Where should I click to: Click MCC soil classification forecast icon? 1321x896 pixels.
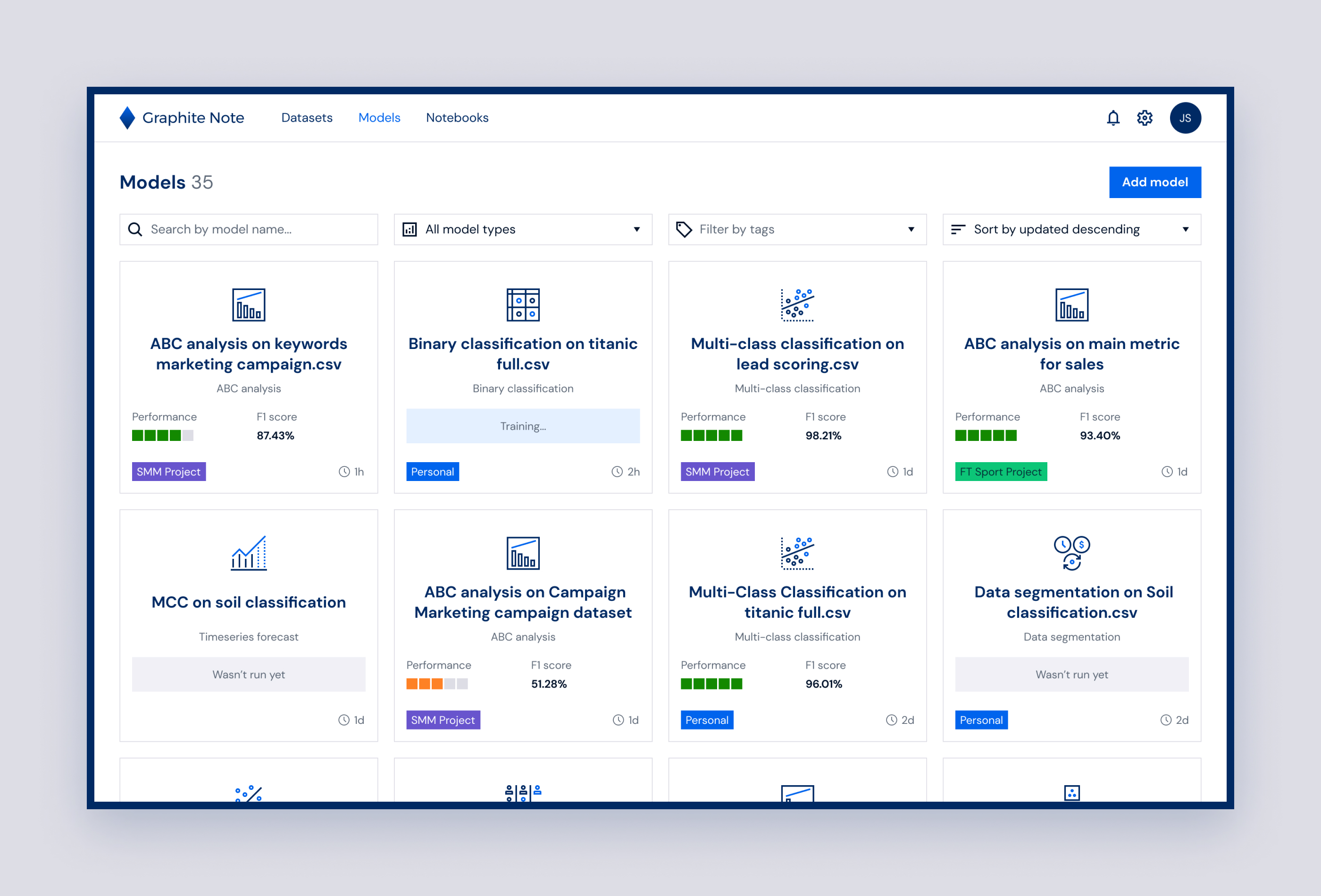pyautogui.click(x=249, y=553)
